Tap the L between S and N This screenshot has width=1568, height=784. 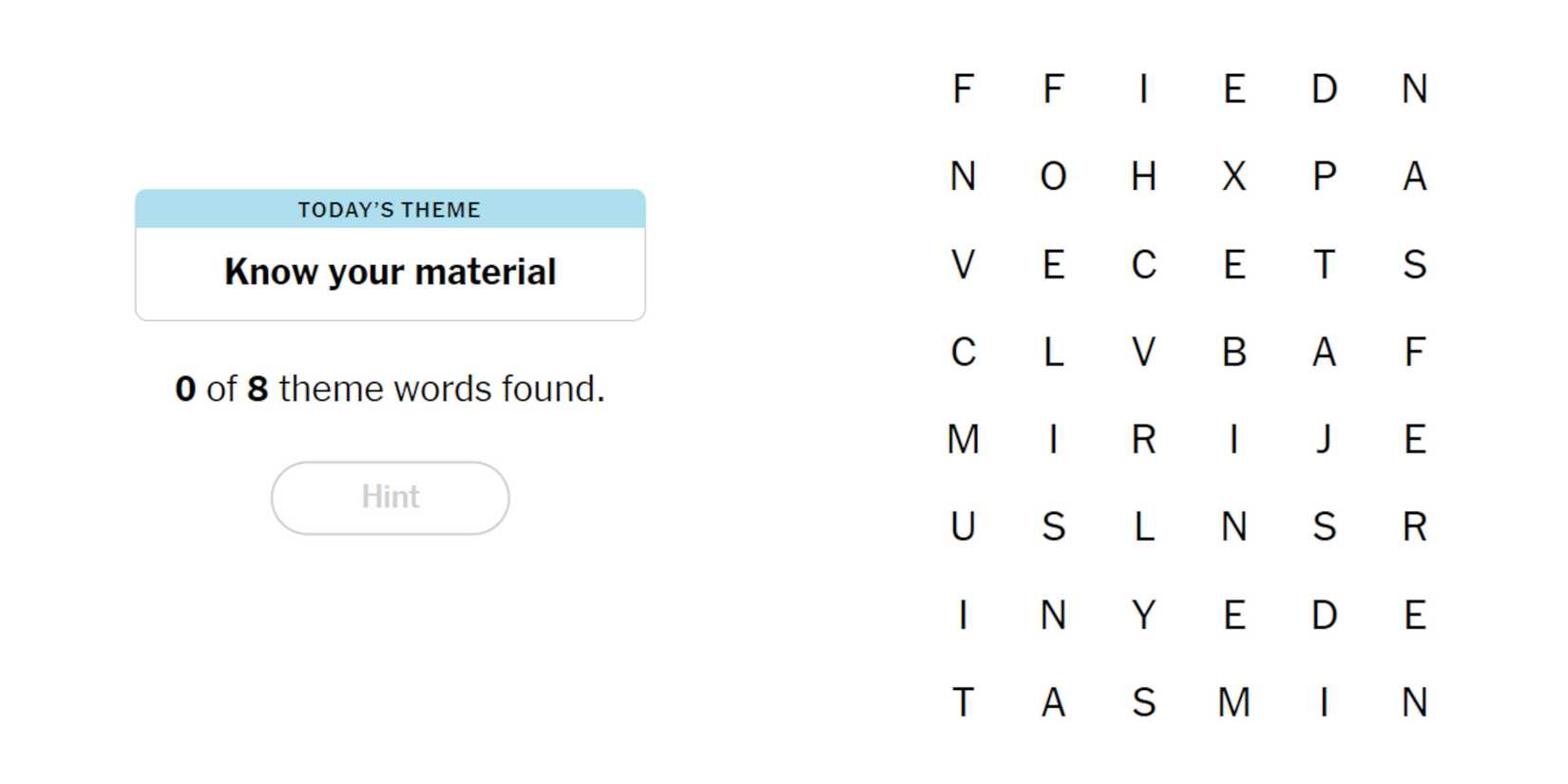[1143, 526]
